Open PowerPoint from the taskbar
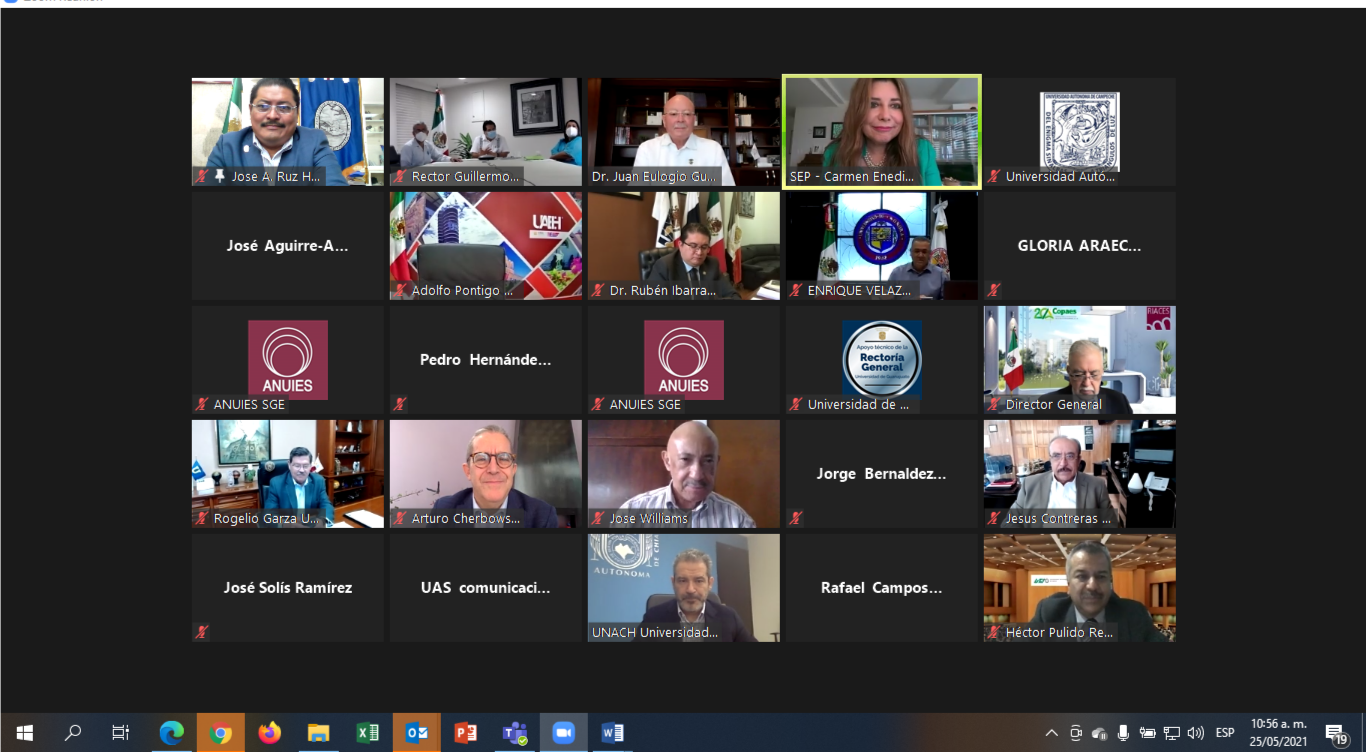Screen dimensions: 1366x752 [x=466, y=733]
